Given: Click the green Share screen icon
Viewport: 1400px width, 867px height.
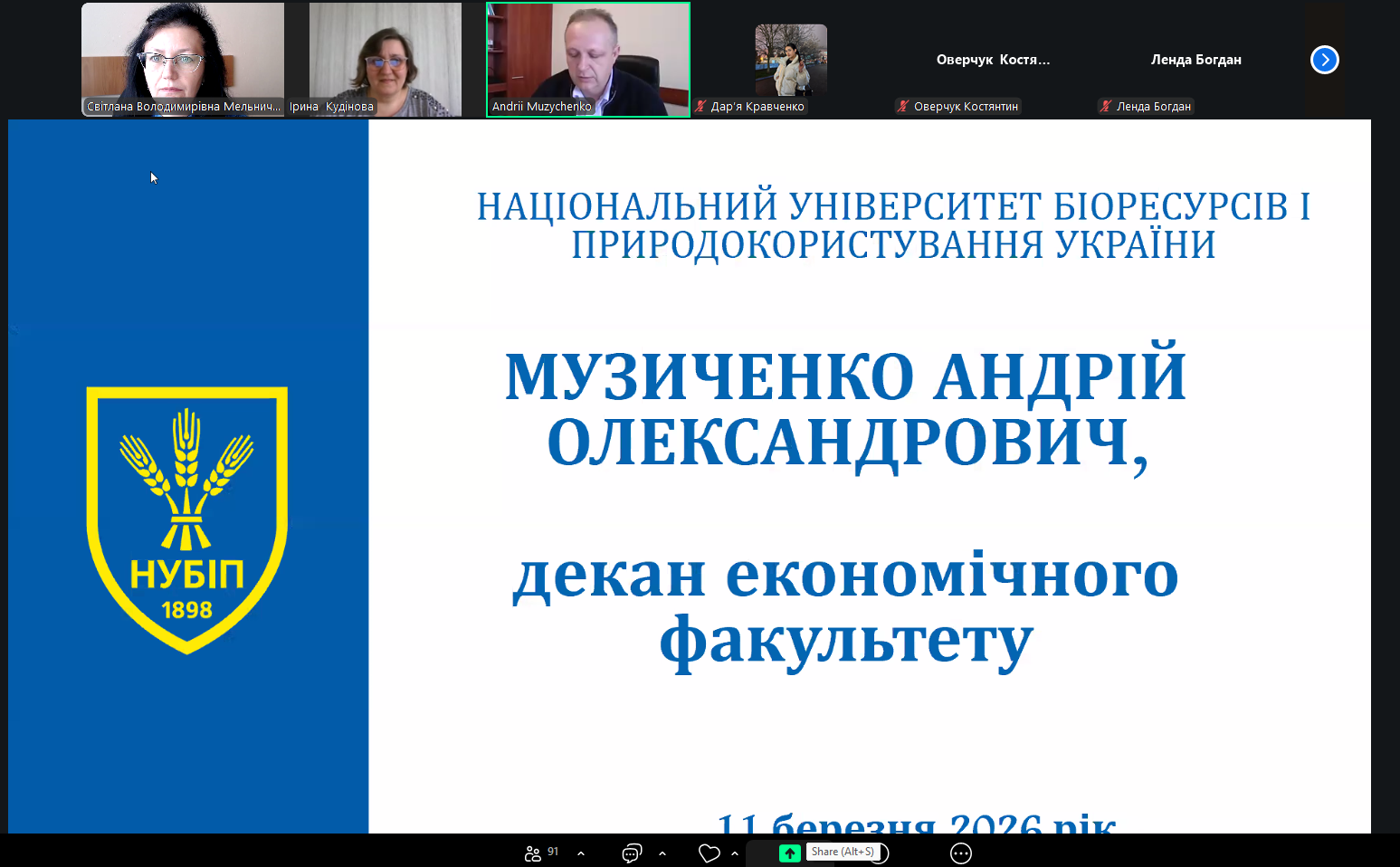Looking at the screenshot, I should (790, 853).
